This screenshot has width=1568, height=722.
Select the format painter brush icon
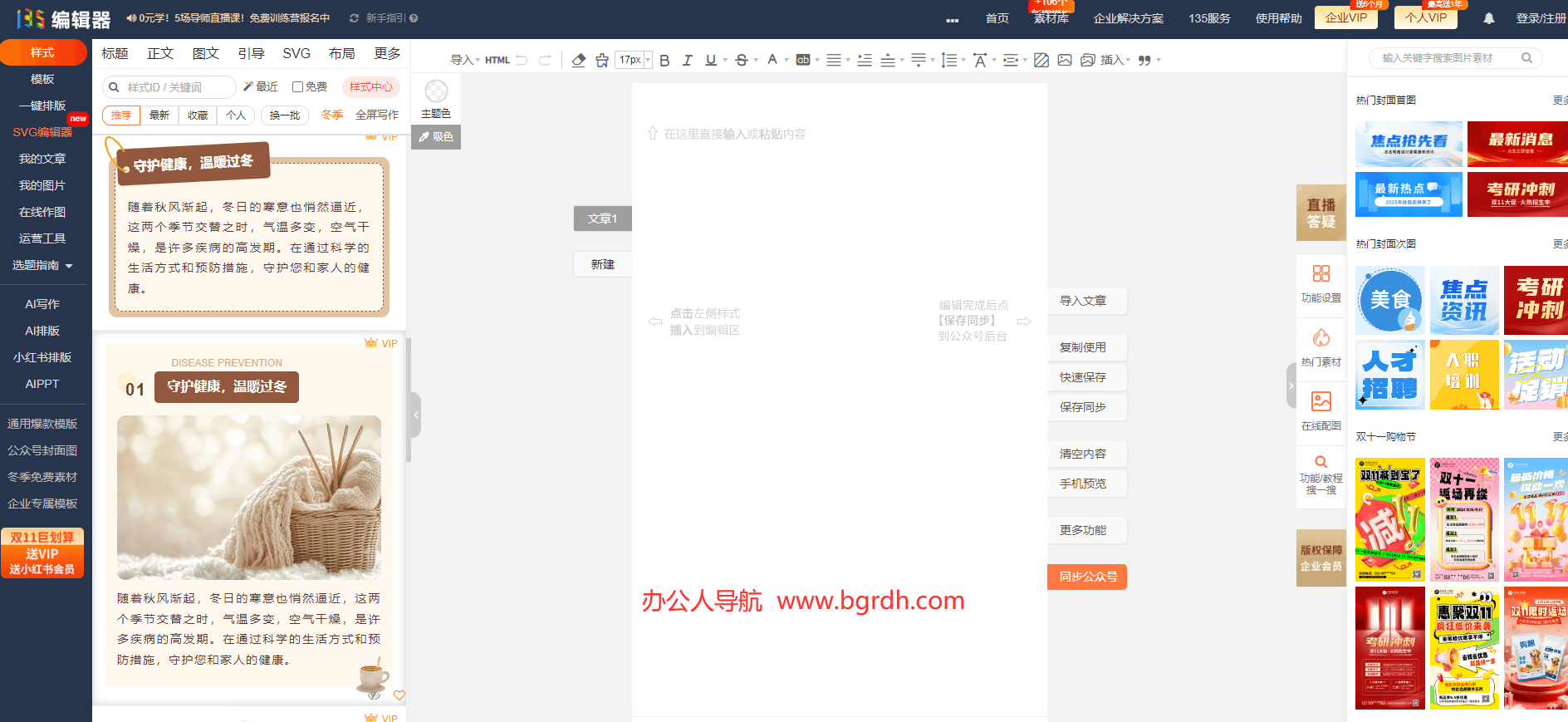602,60
